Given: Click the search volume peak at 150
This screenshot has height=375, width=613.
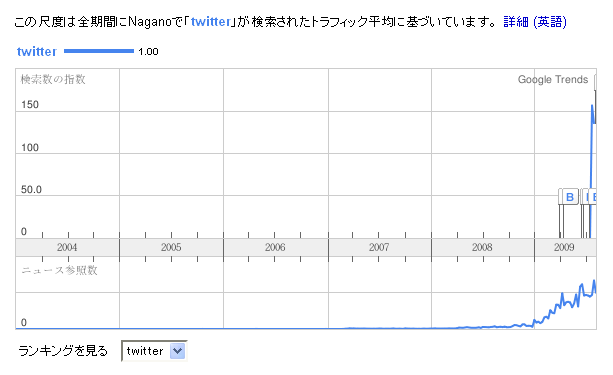Looking at the screenshot, I should tap(592, 105).
